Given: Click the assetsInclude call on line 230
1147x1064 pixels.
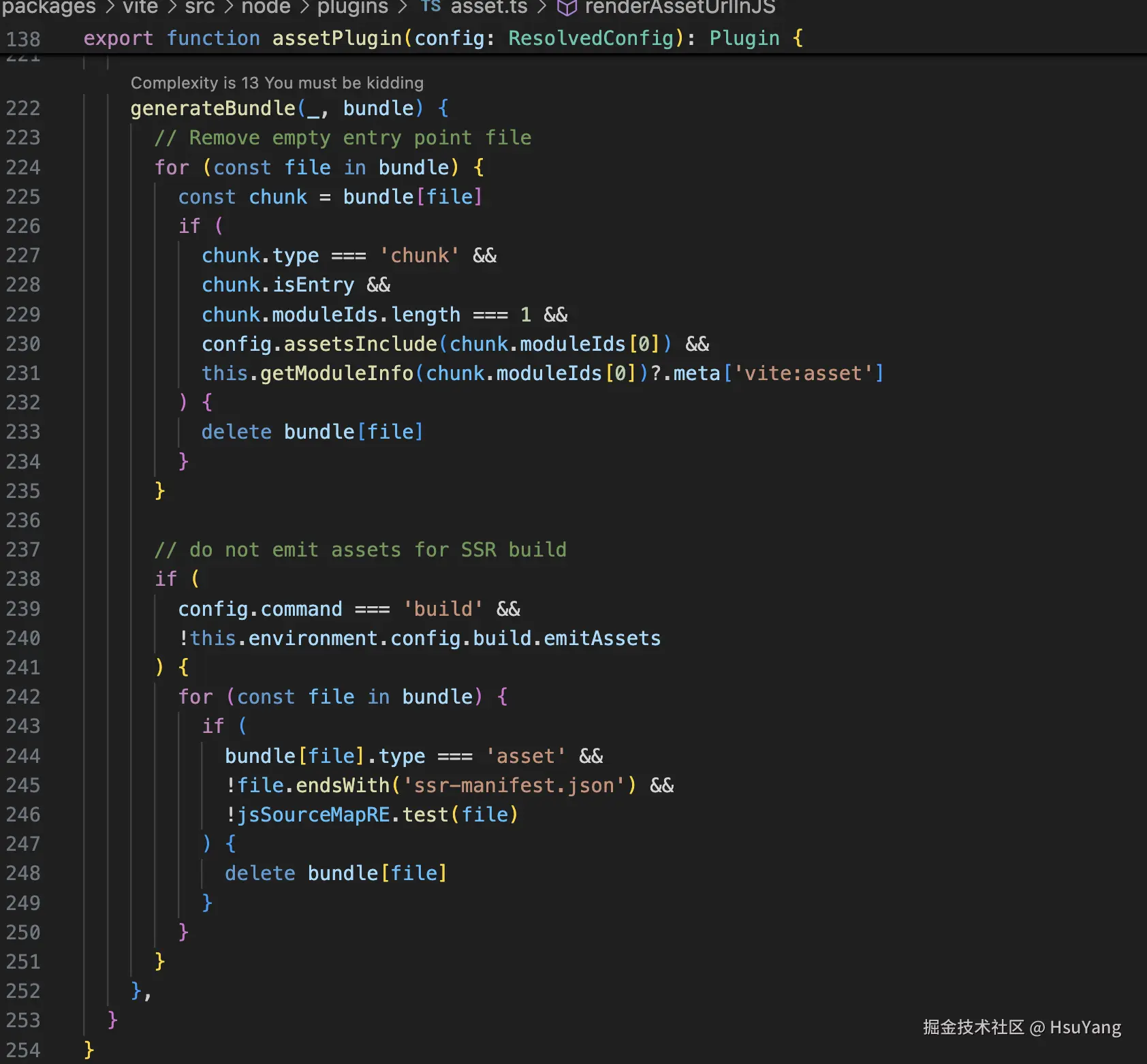Looking at the screenshot, I should (360, 344).
